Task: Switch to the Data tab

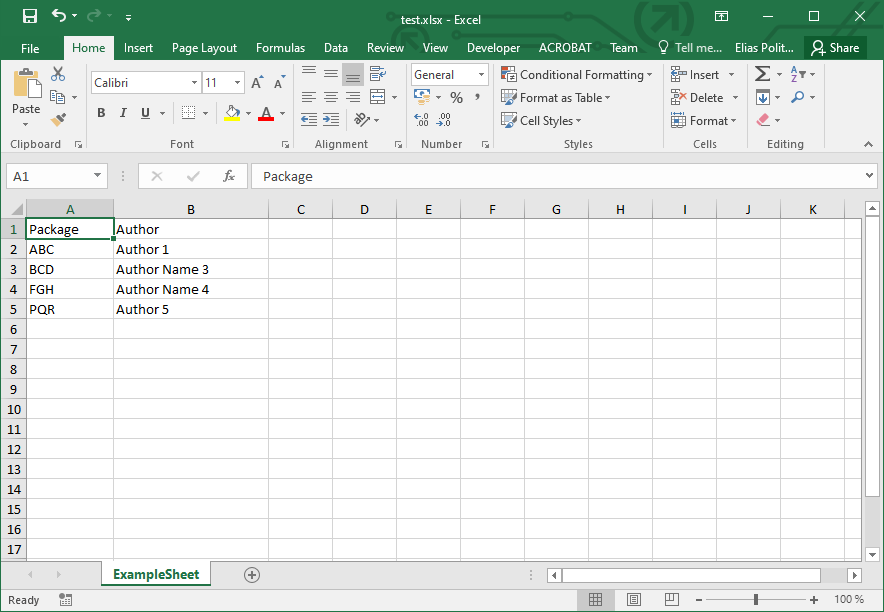Action: pos(335,48)
